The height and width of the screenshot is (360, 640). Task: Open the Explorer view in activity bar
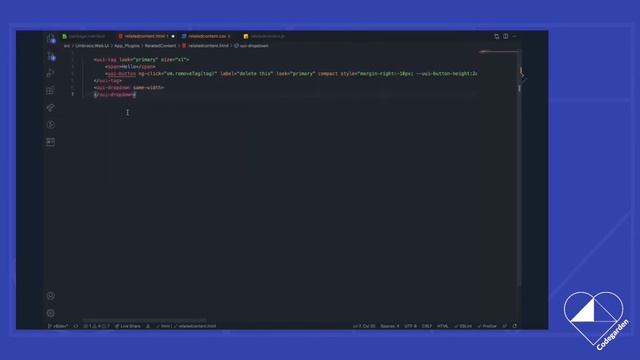(x=51, y=39)
